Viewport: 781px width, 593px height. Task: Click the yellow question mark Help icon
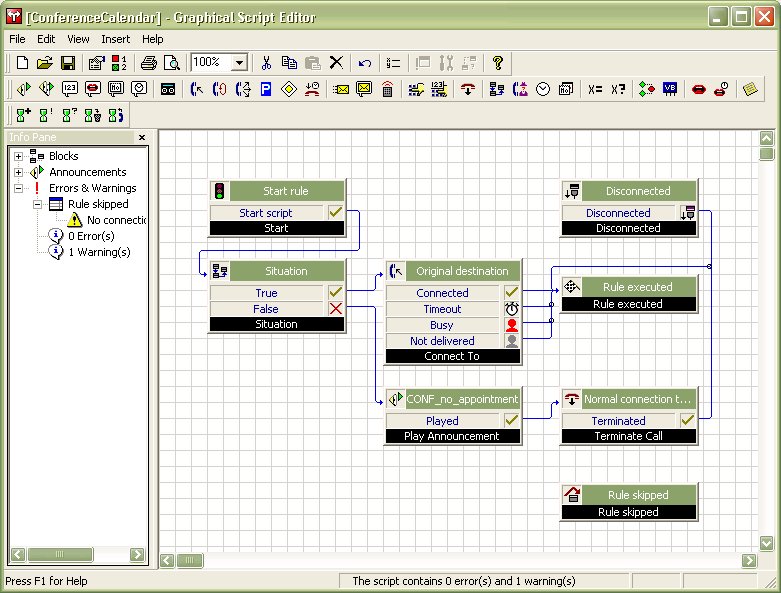497,63
